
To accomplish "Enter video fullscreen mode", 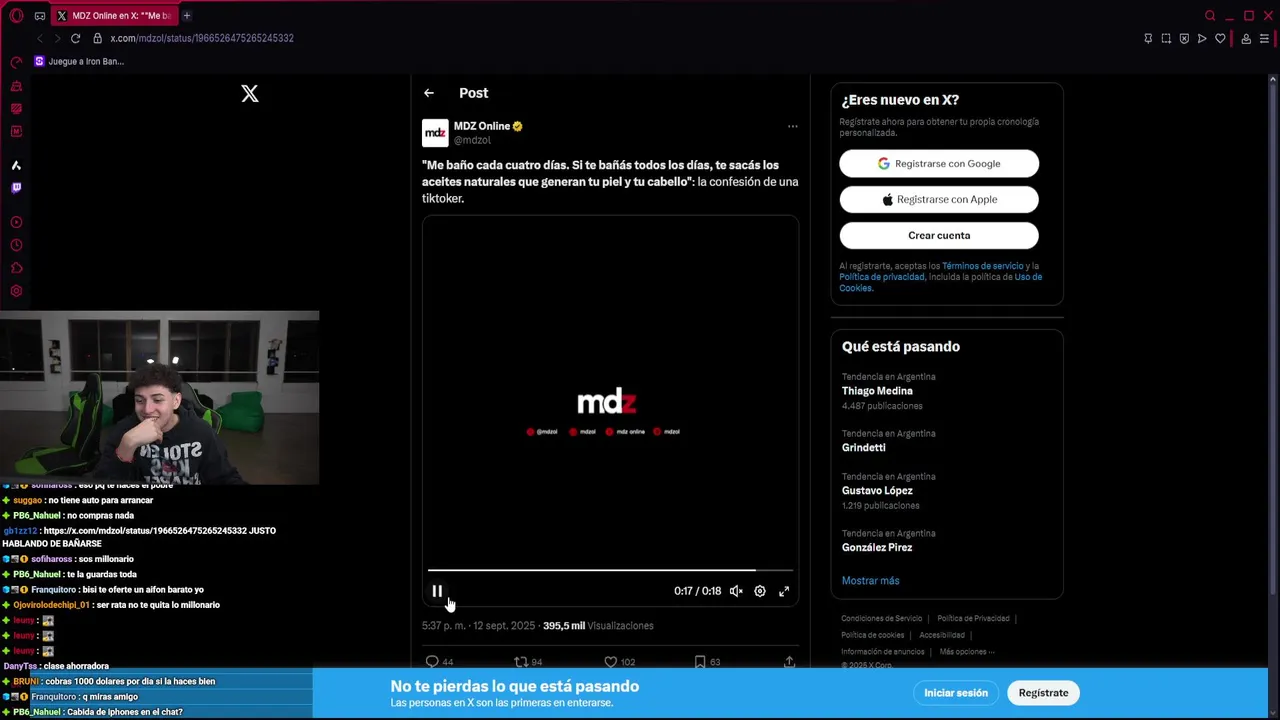I will [784, 591].
